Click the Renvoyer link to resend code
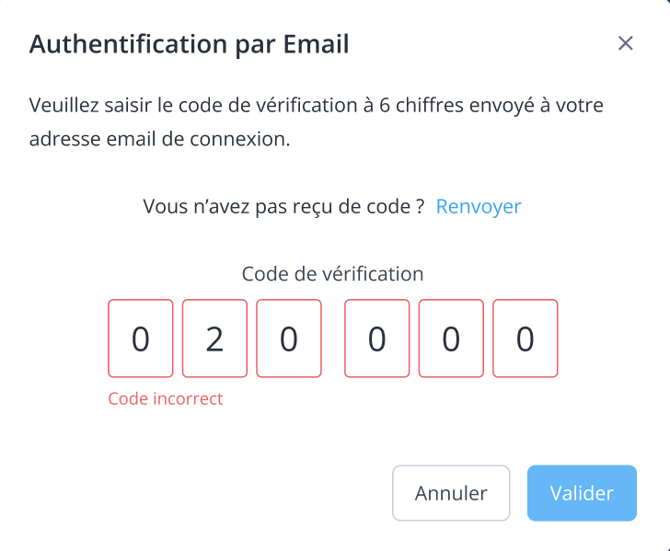This screenshot has height=551, width=670. (x=478, y=207)
